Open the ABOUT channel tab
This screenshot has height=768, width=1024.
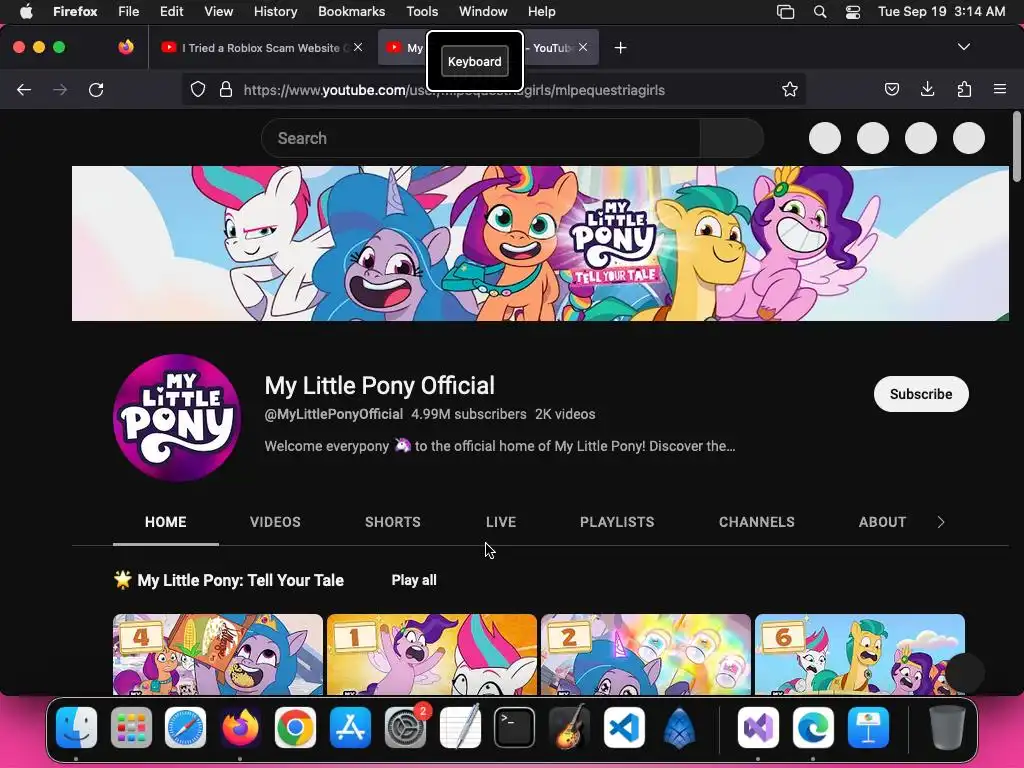coord(882,522)
